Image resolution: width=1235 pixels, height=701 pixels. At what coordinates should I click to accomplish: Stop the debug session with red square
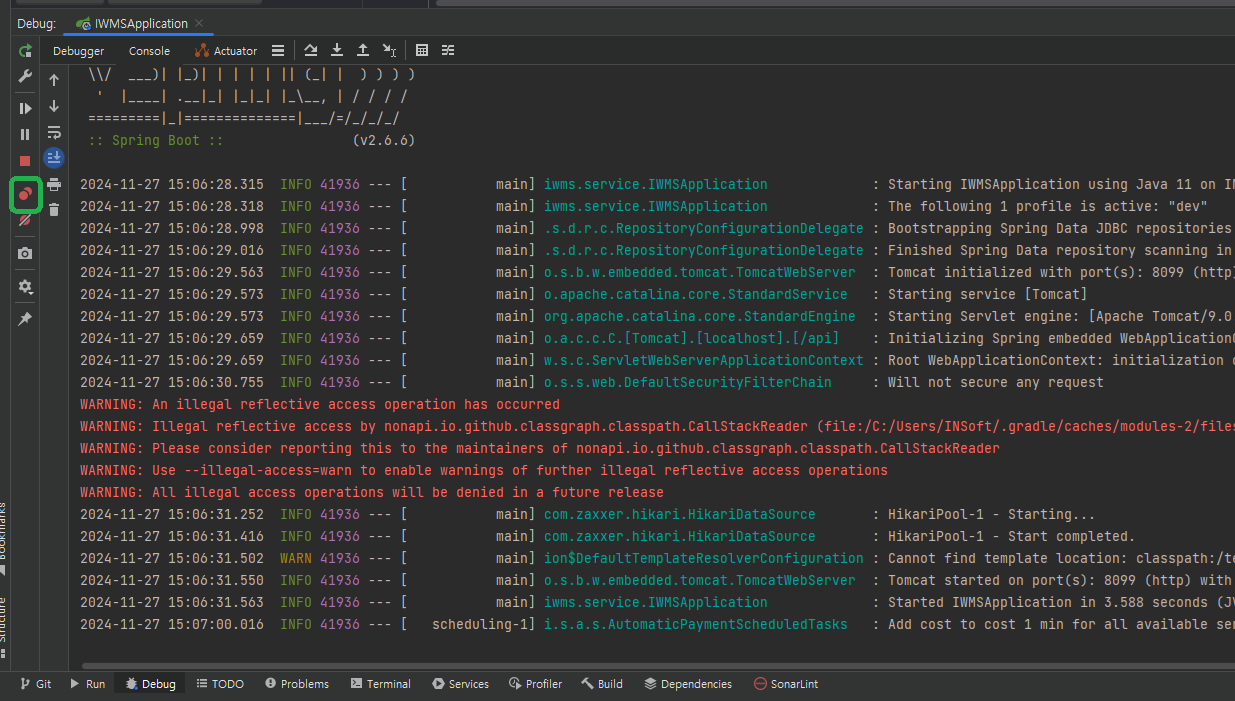(25, 161)
